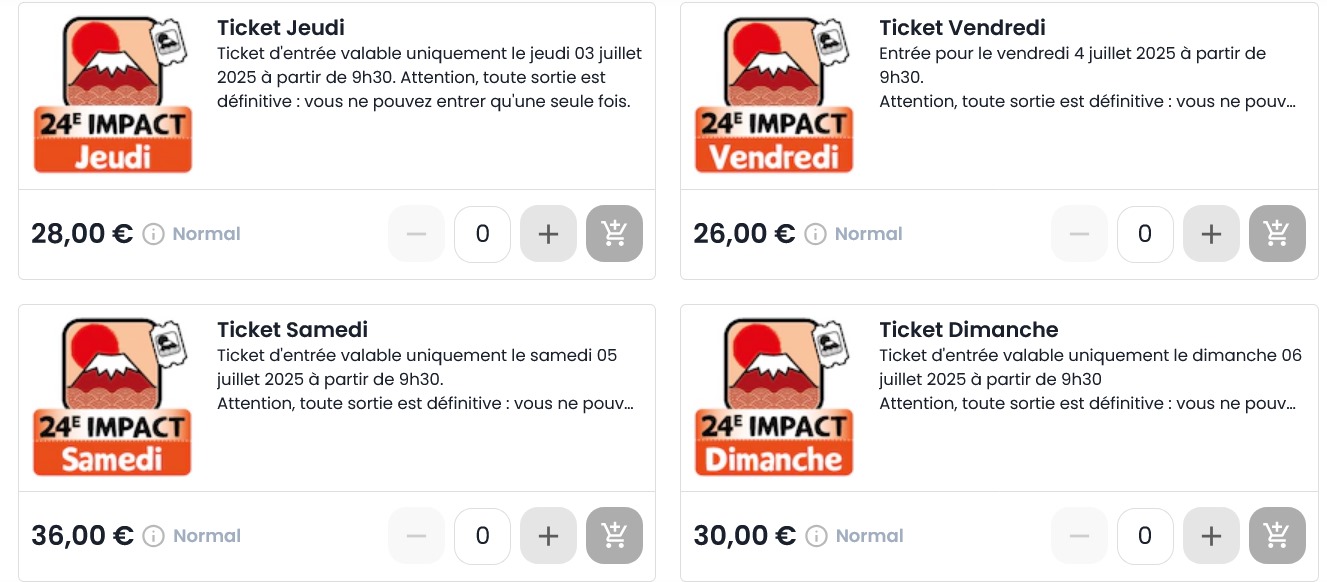Screen dimensions: 1327x582
Task: Add Ticket Dimanche to cart
Action: point(1277,536)
